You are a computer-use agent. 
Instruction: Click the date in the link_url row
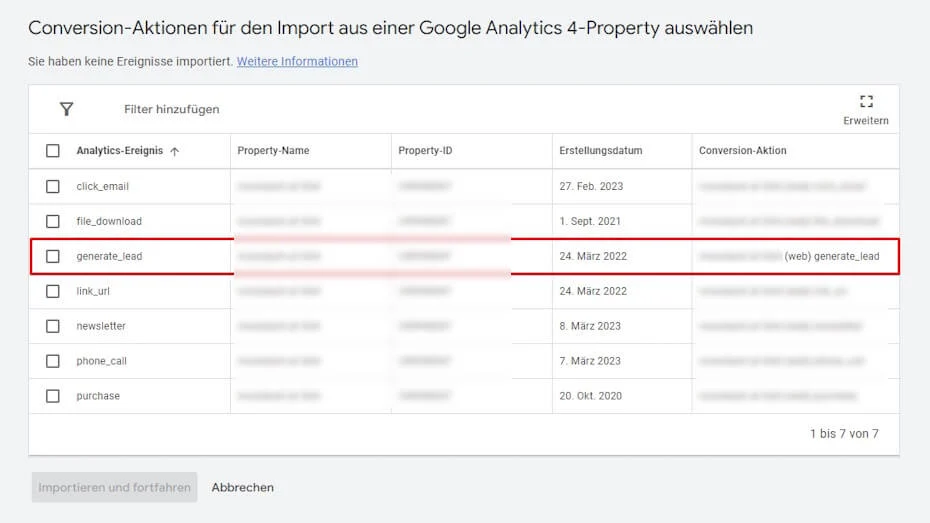(x=593, y=291)
